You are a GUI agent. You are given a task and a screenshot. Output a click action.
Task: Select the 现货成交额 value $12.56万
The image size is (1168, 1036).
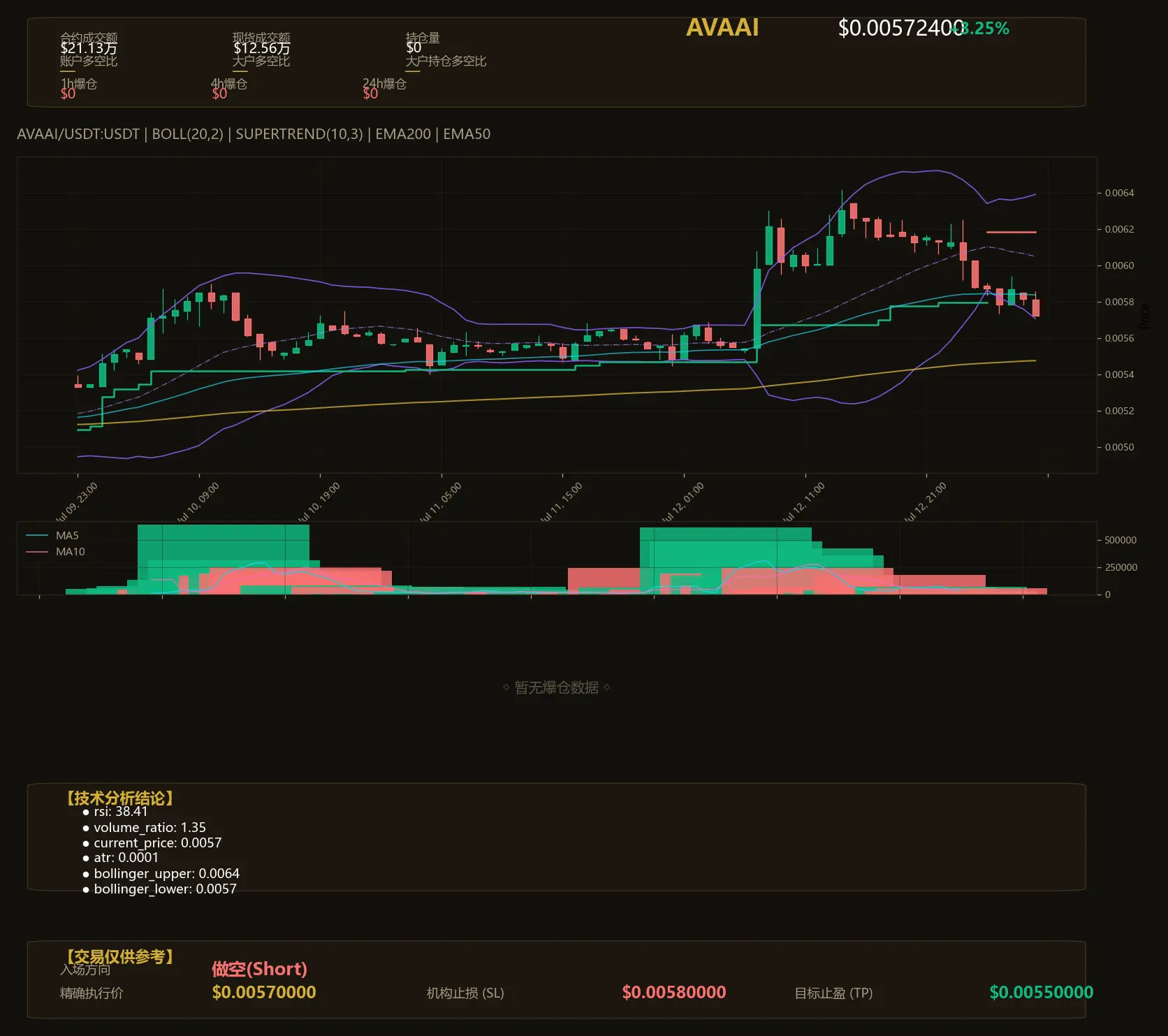pos(261,48)
